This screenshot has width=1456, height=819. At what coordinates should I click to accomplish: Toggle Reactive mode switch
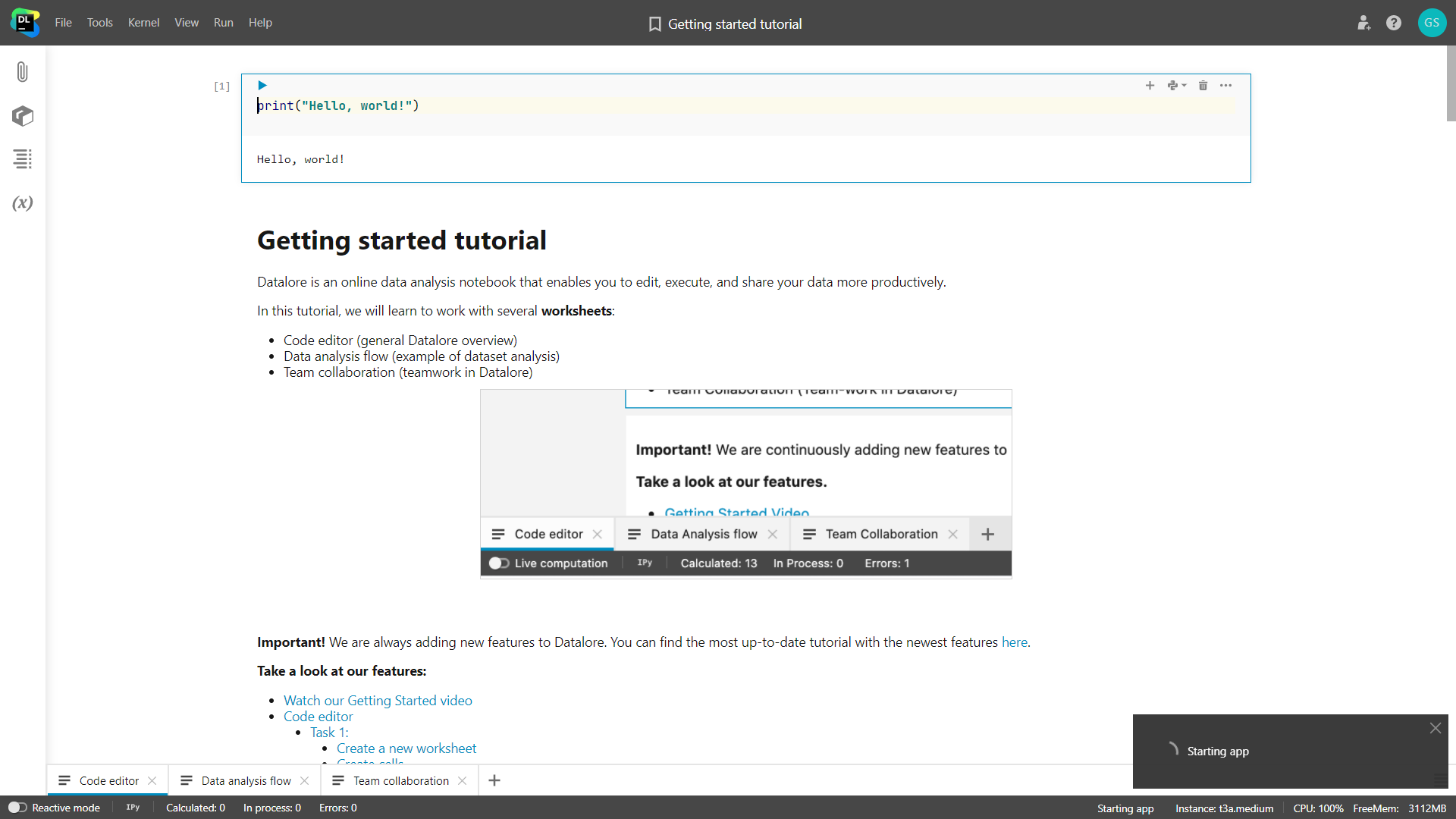[17, 808]
